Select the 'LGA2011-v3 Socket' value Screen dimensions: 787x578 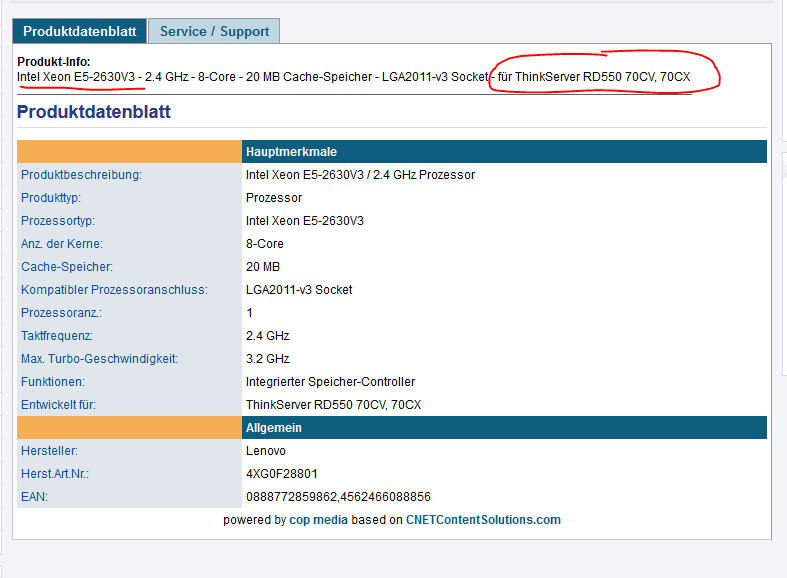[x=299, y=290]
